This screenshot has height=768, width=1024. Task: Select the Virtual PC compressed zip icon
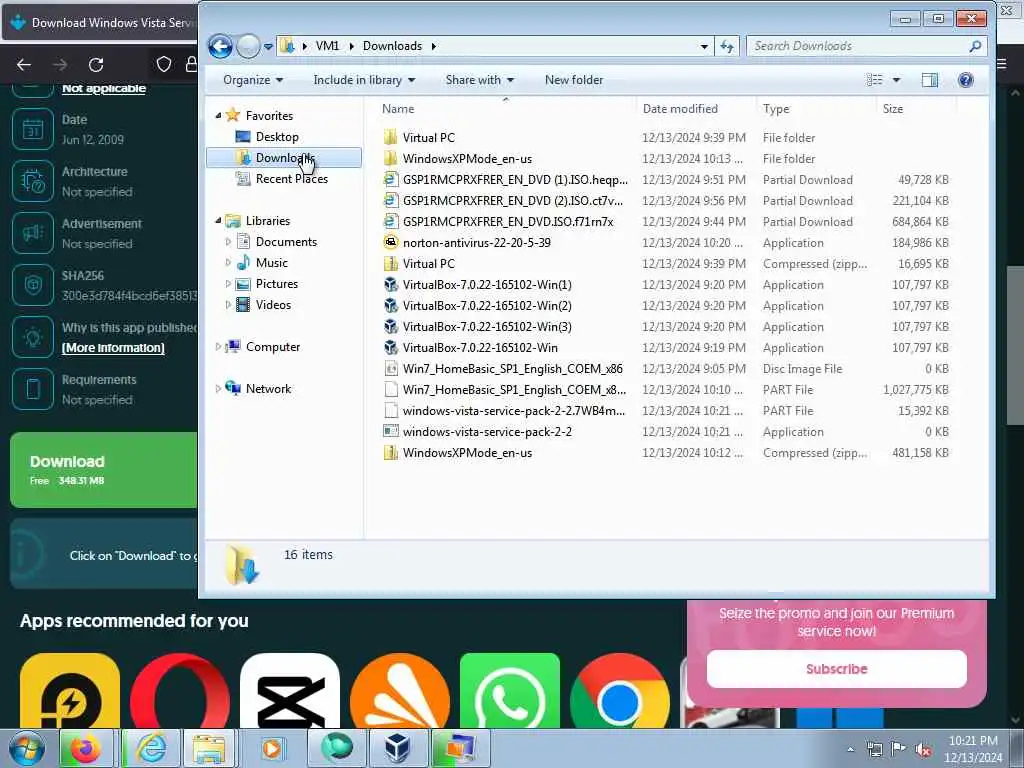point(391,264)
